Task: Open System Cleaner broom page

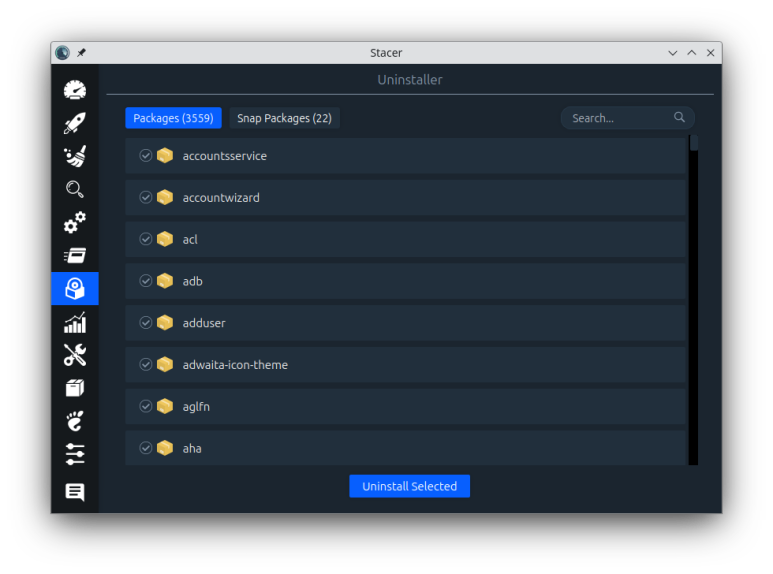Action: [x=75, y=156]
